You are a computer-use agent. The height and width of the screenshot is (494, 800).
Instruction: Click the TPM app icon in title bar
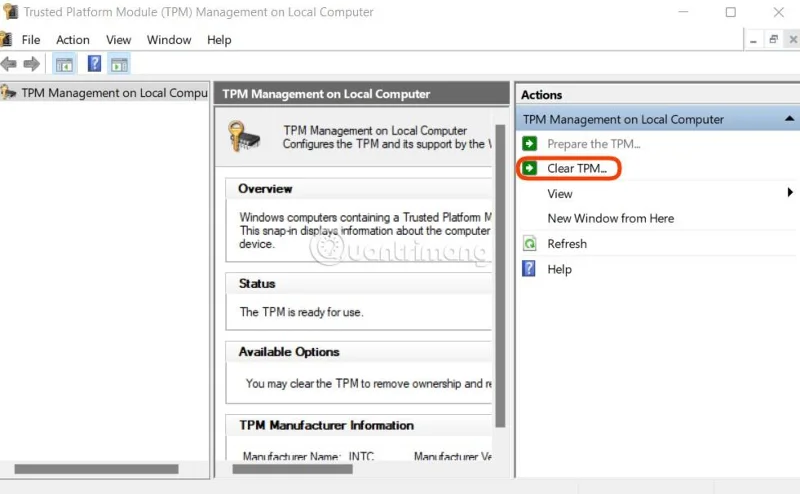point(11,11)
